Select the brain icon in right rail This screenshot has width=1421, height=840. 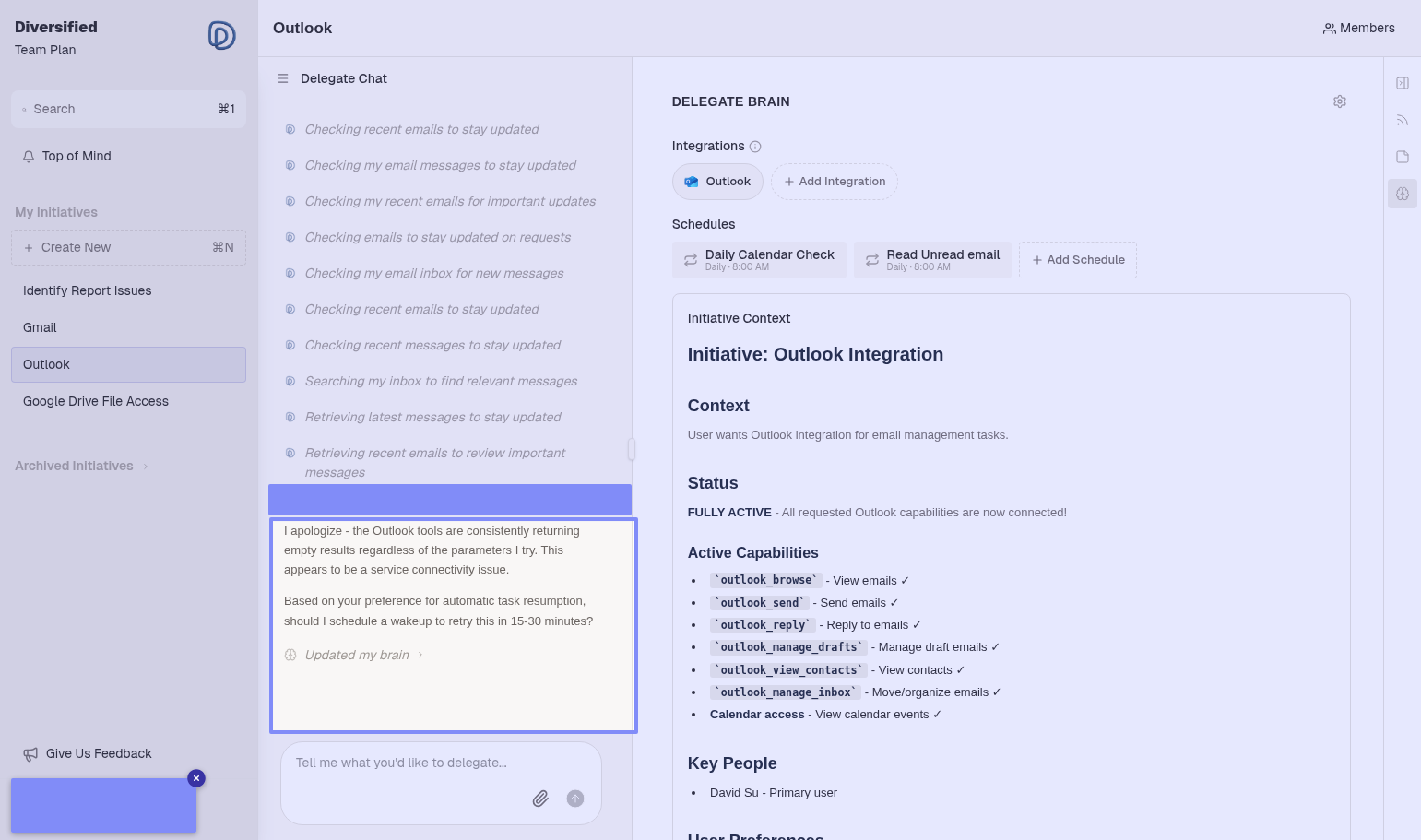1402,194
